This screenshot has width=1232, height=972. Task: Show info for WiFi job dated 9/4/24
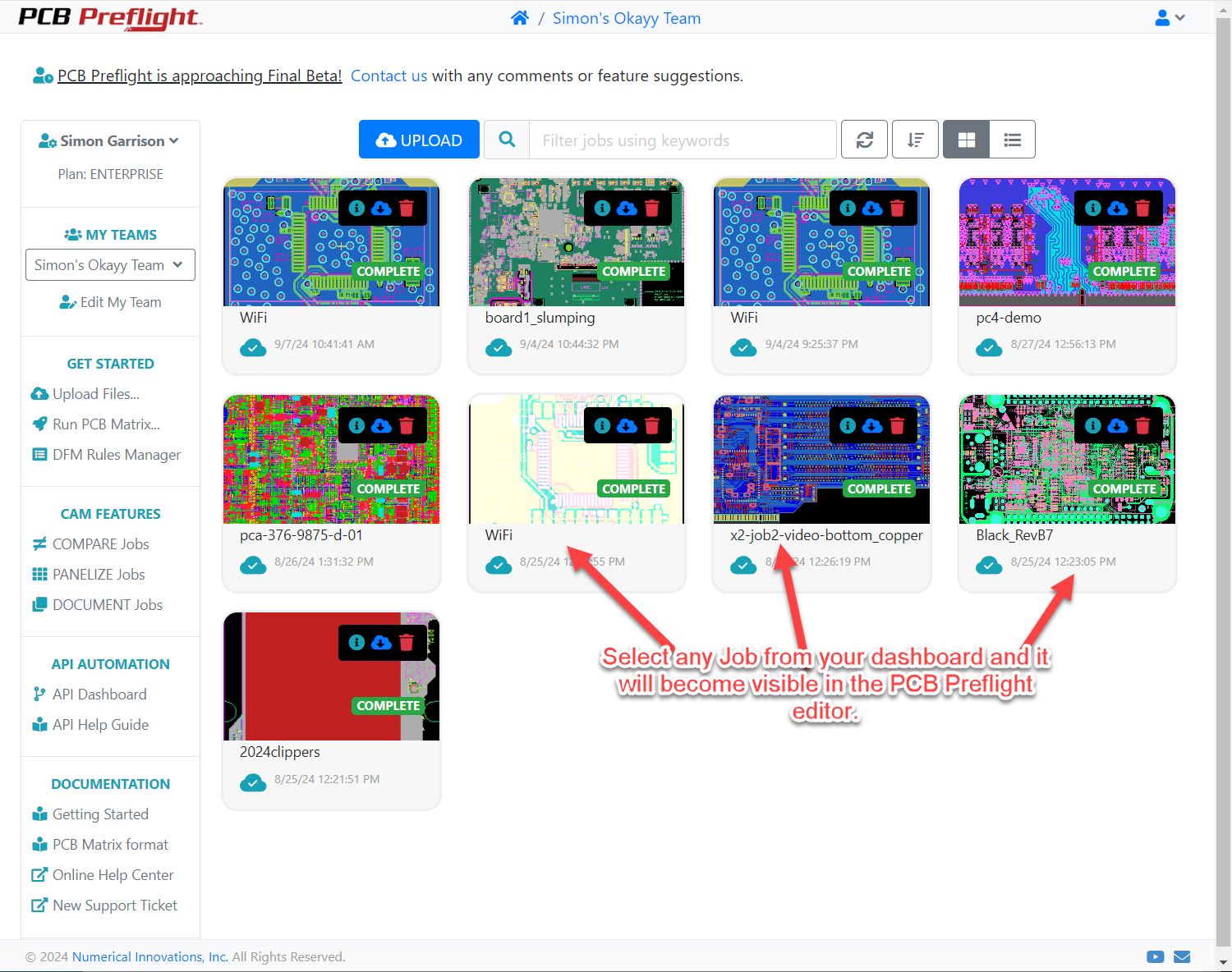coord(848,208)
